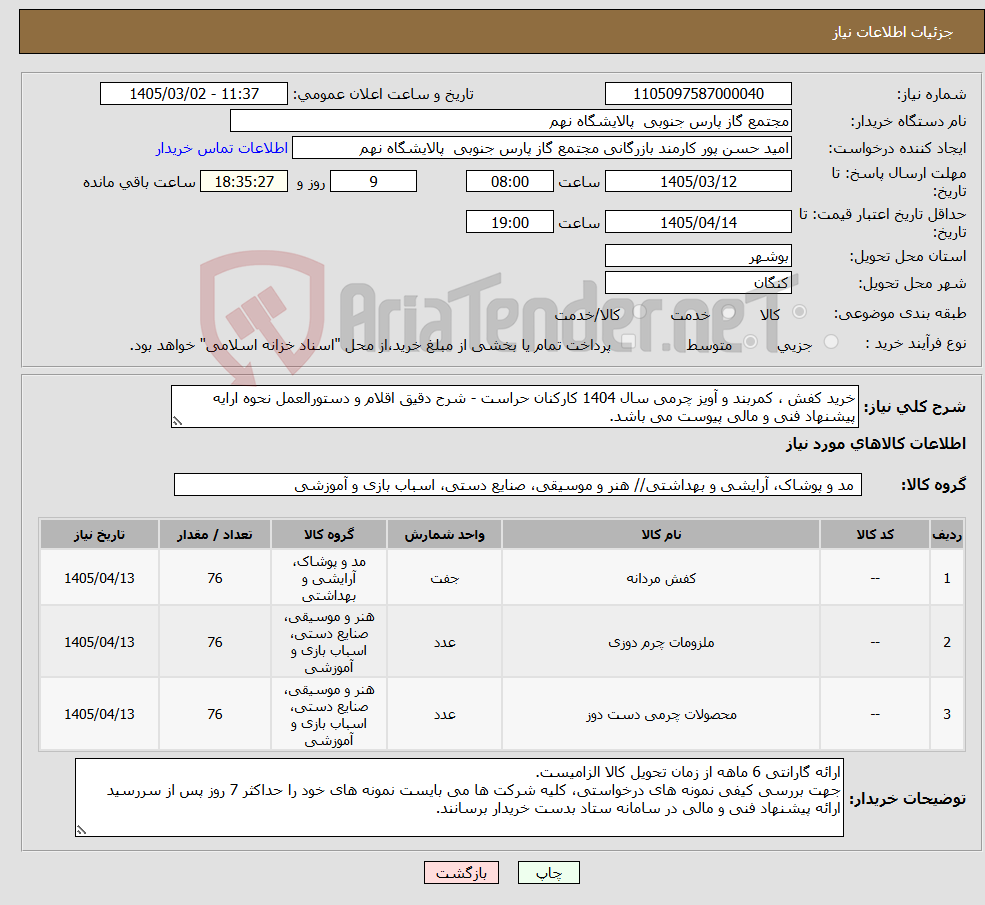Click the reply deadline date 1405/03/12 field
This screenshot has height=905, width=985.
click(698, 182)
